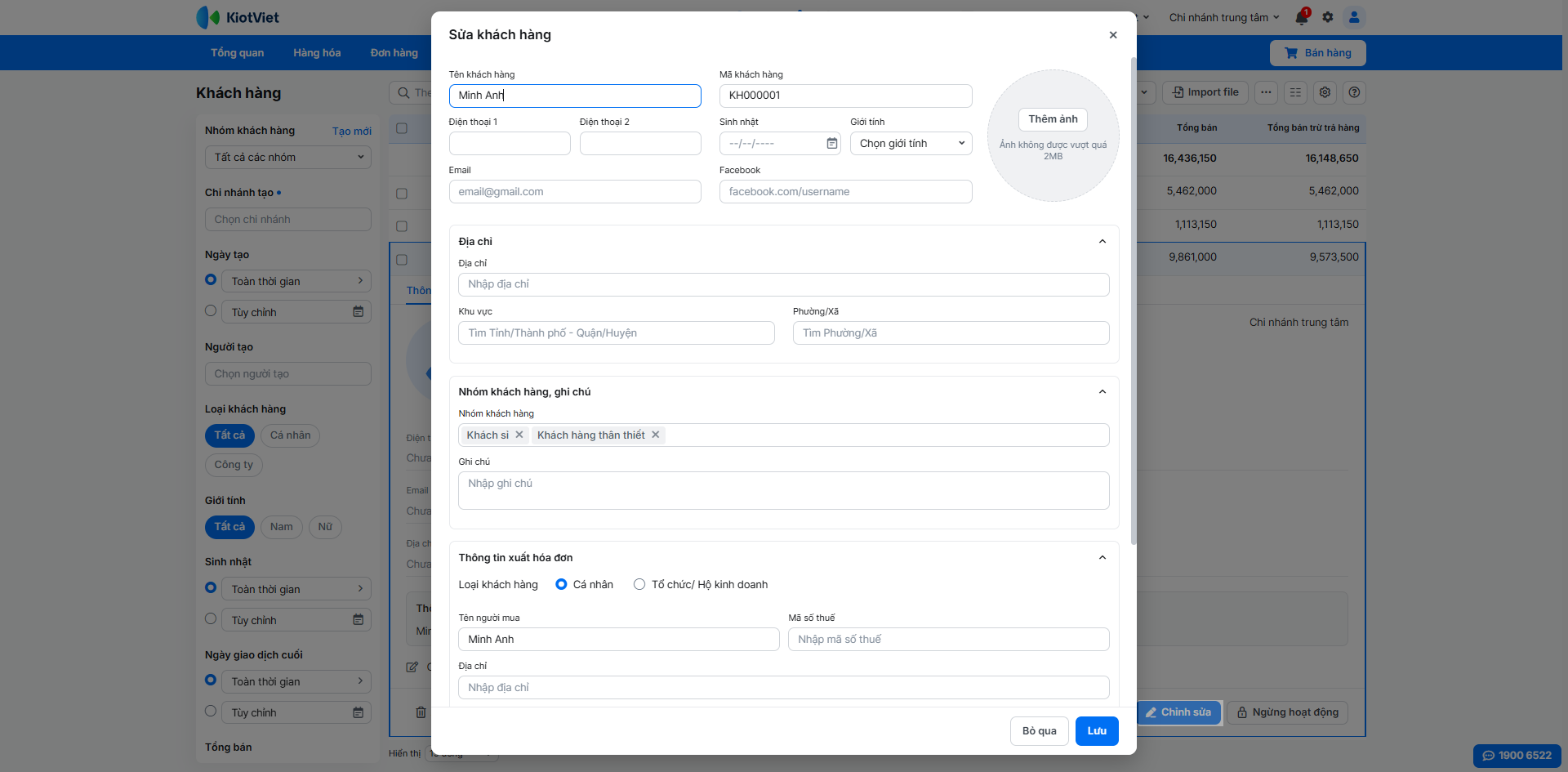Click the Email input field

coord(574,192)
